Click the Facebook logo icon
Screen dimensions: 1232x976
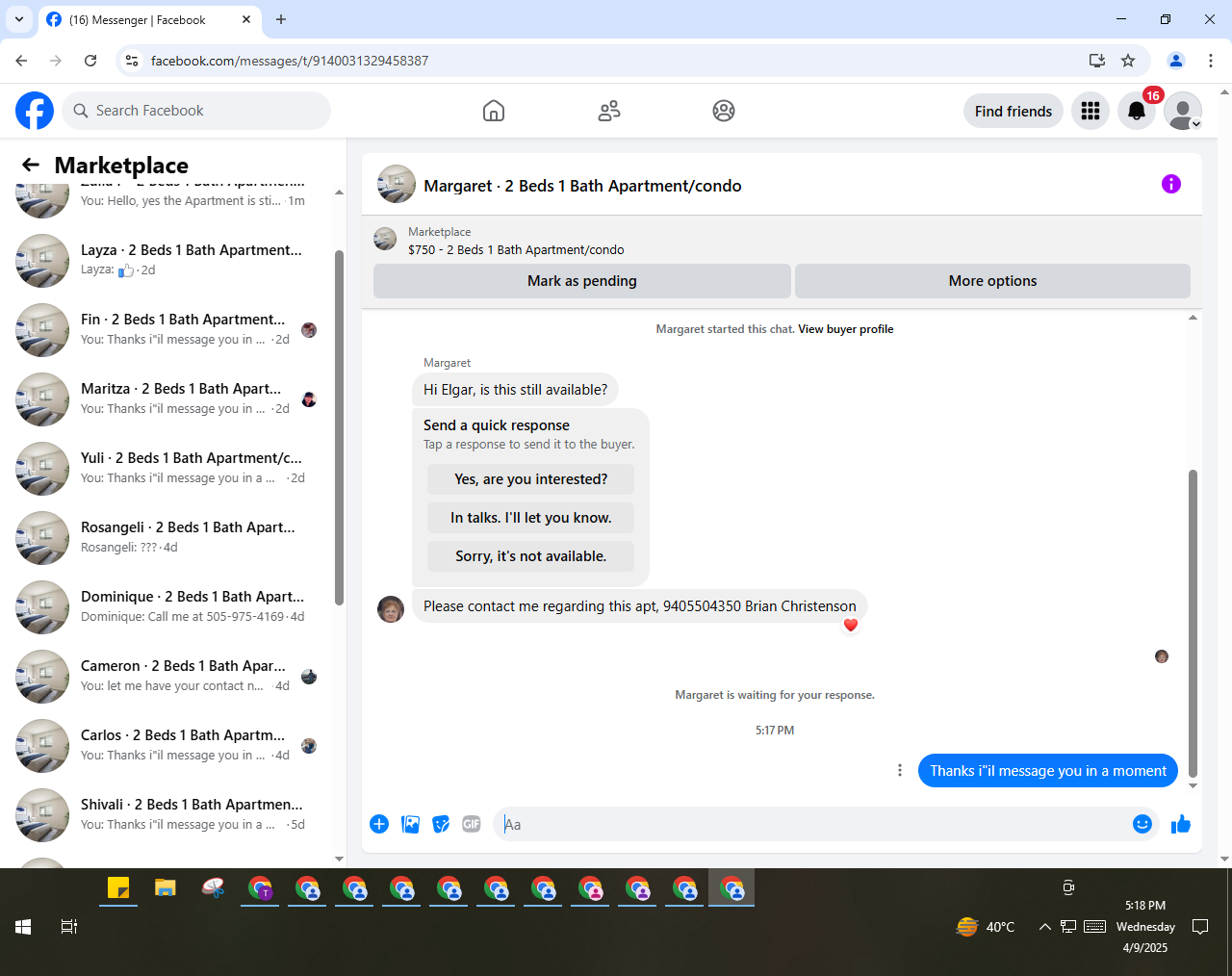(x=35, y=111)
